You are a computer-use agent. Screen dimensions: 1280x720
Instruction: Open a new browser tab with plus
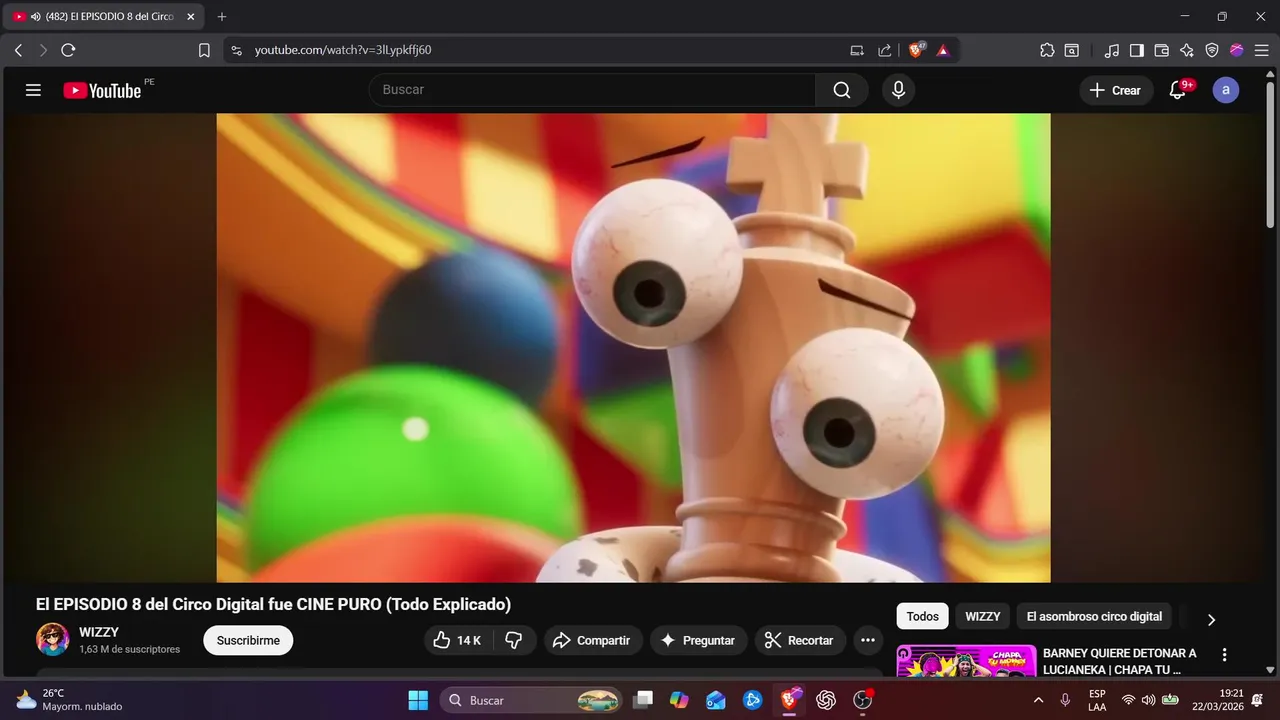[222, 17]
